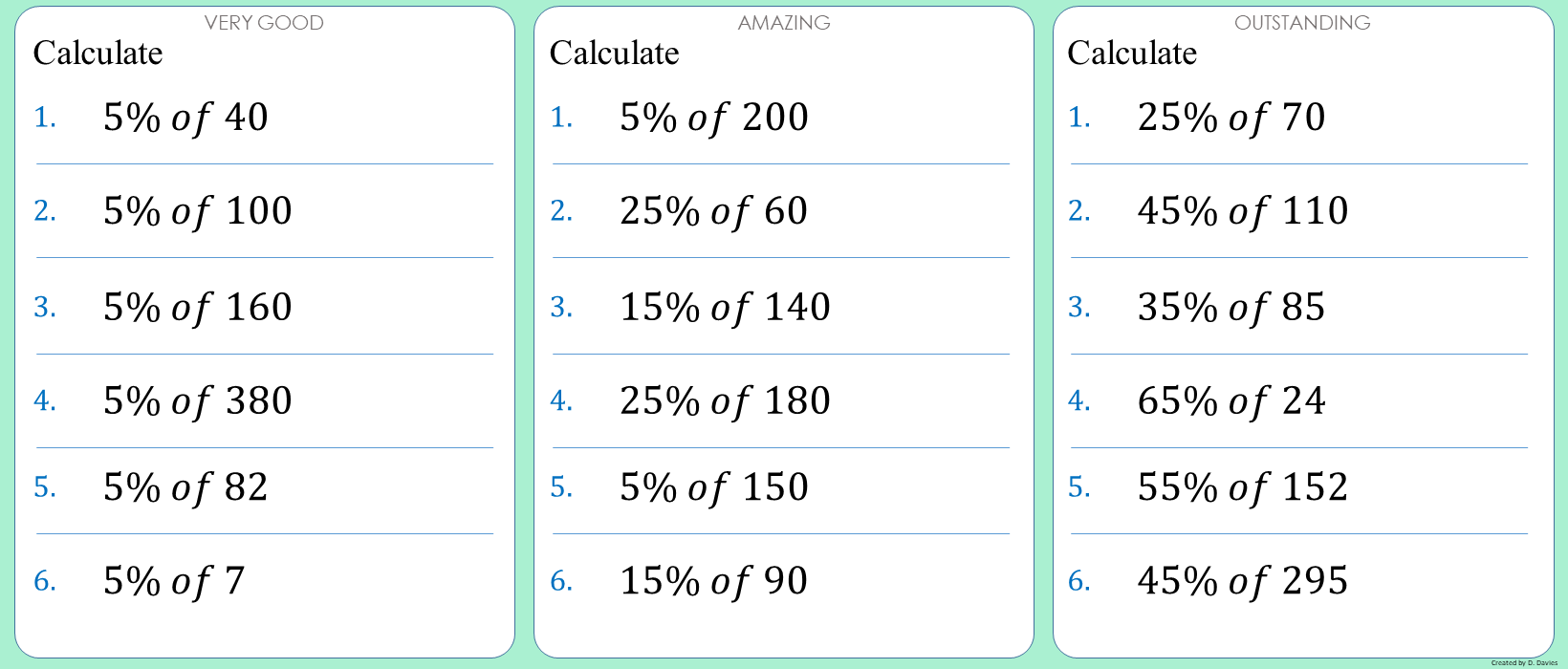Select the question 25% of 60

(x=713, y=211)
